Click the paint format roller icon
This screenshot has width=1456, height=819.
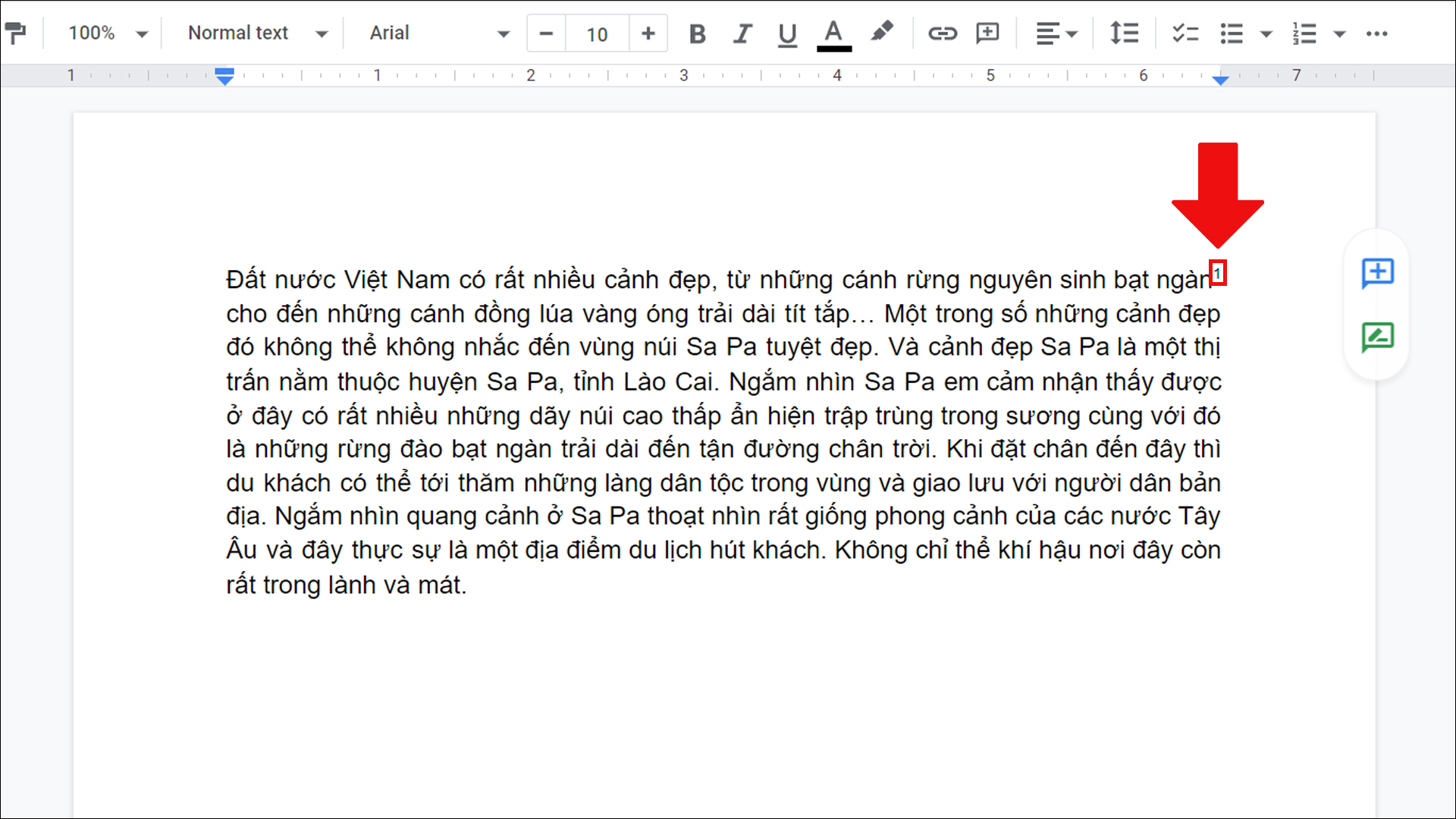click(15, 33)
